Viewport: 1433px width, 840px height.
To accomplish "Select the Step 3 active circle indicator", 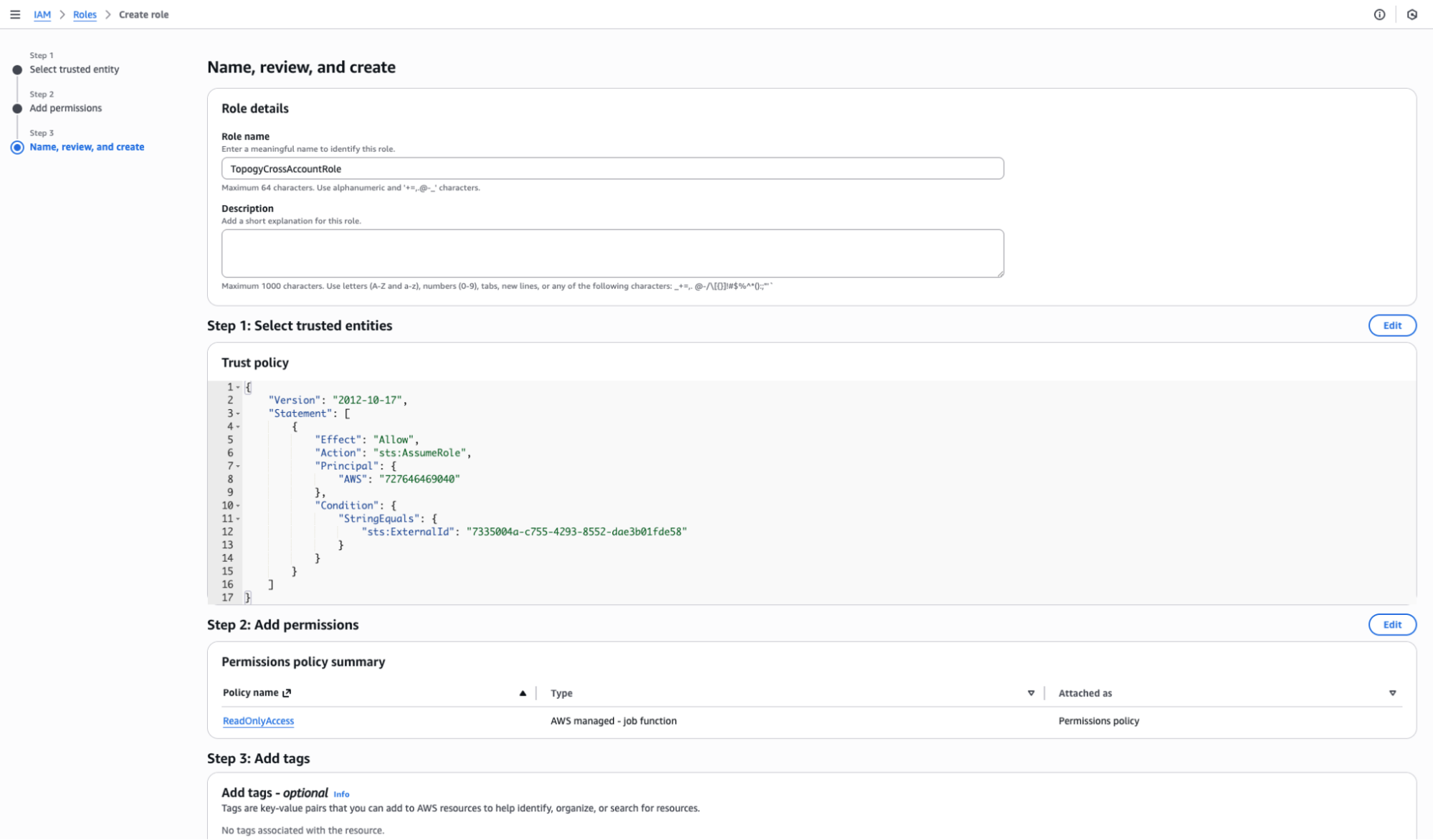I will (x=17, y=148).
